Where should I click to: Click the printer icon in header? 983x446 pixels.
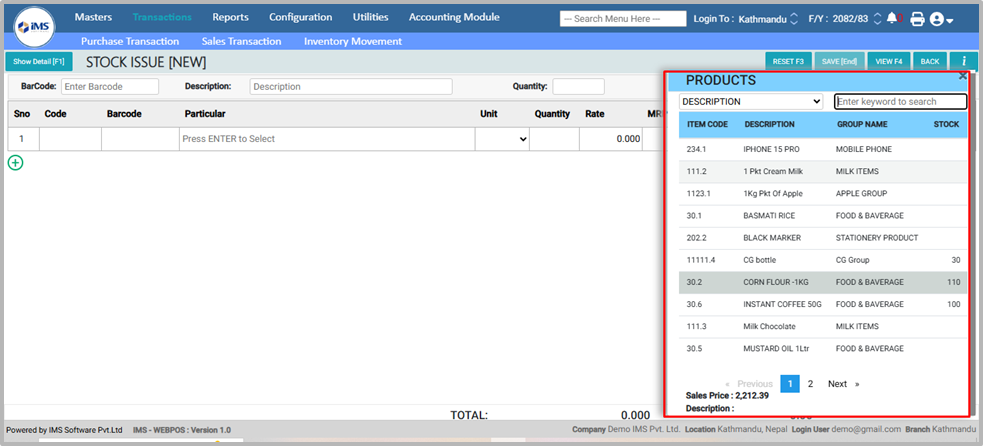917,19
